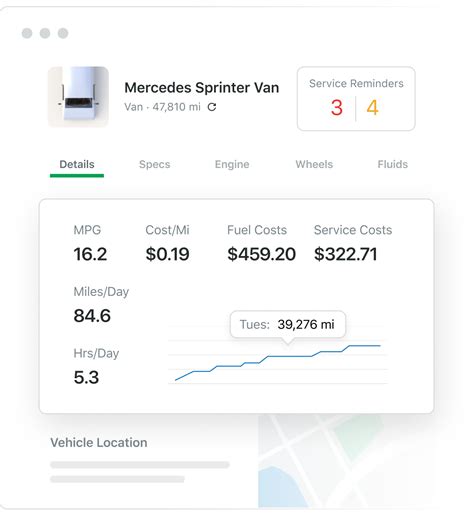This screenshot has height=513, width=474.
Task: Click the Fuel Costs value $459.20
Action: (x=262, y=254)
